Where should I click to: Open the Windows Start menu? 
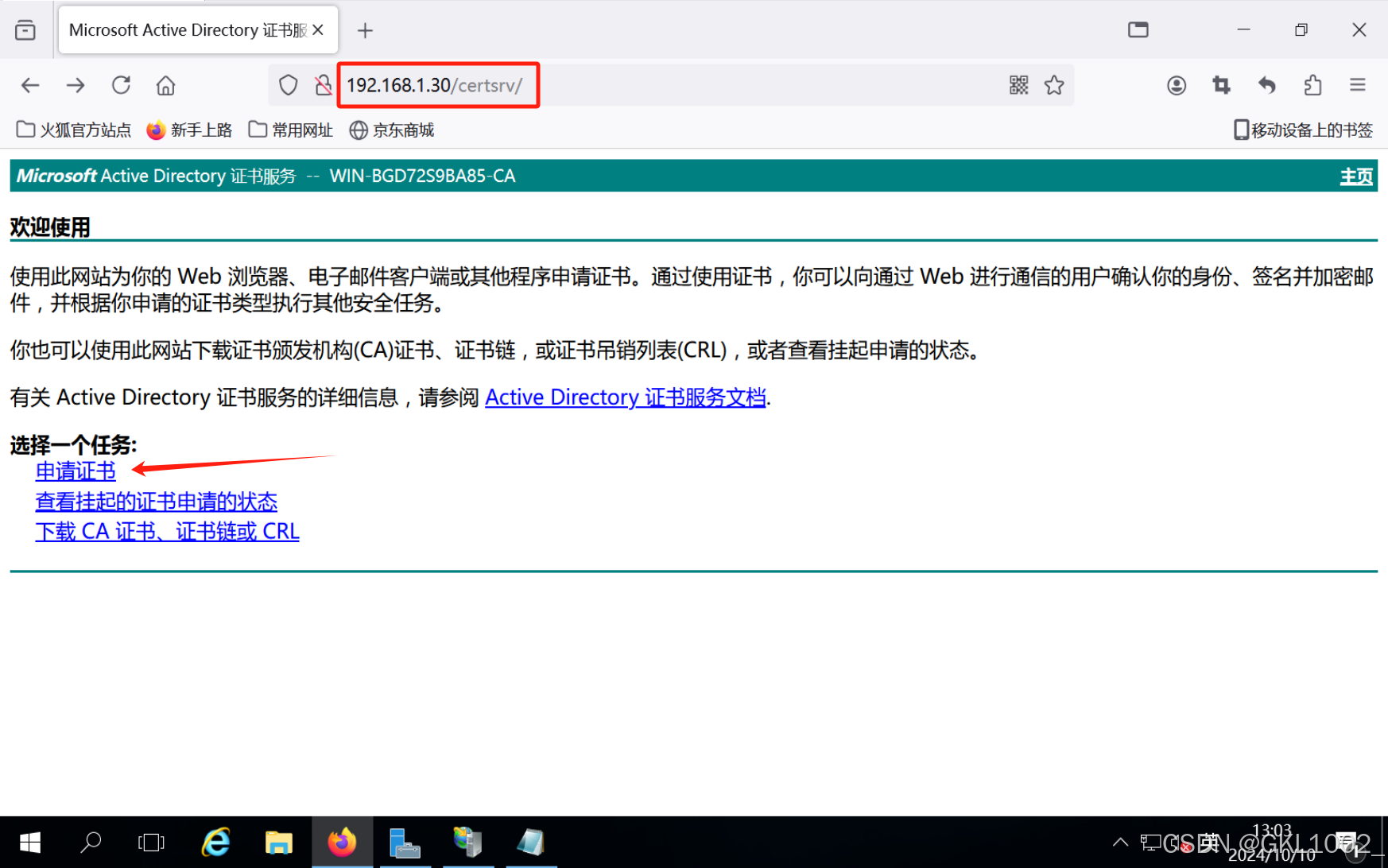pos(30,843)
